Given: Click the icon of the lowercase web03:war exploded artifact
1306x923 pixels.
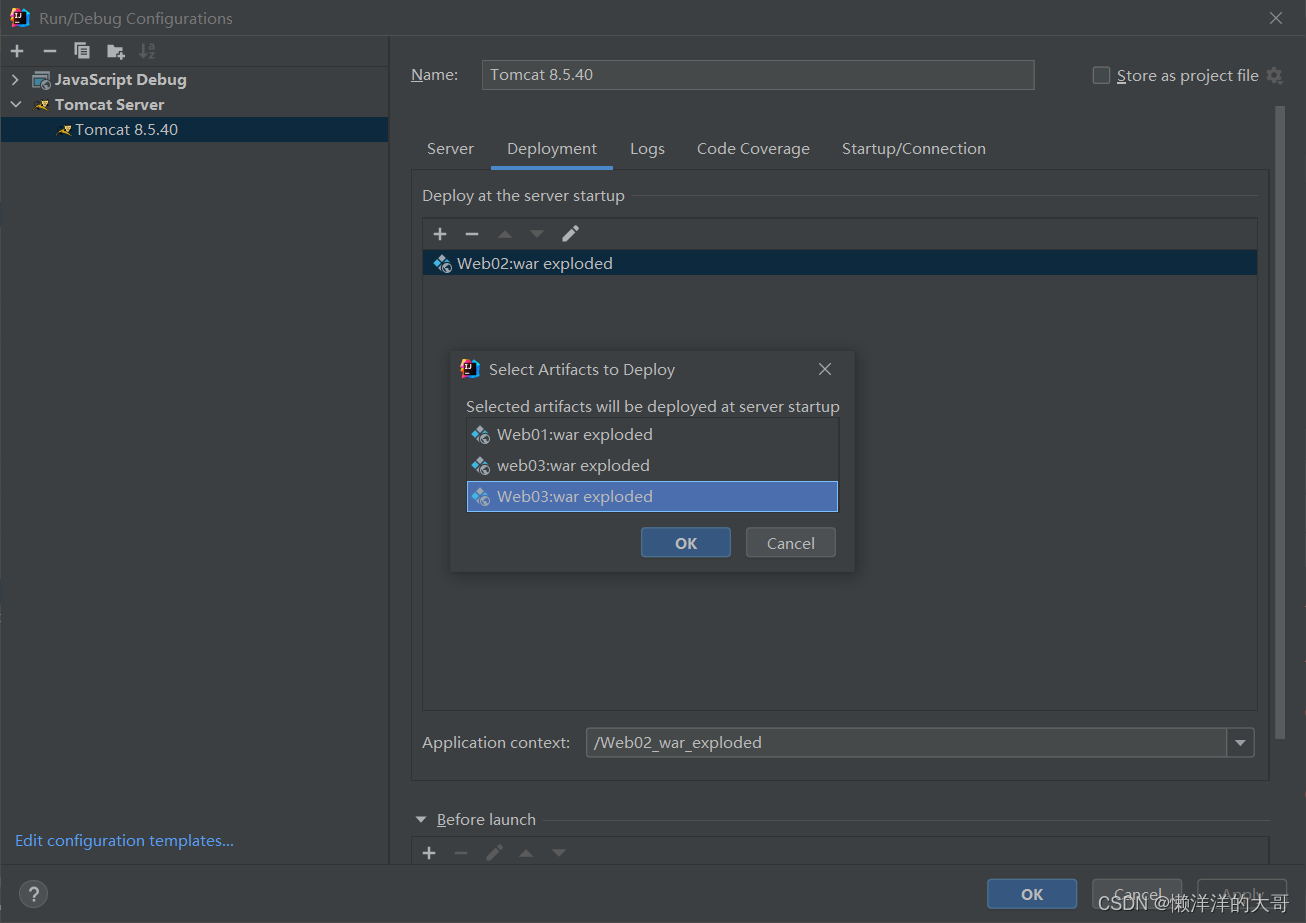Looking at the screenshot, I should coord(481,466).
